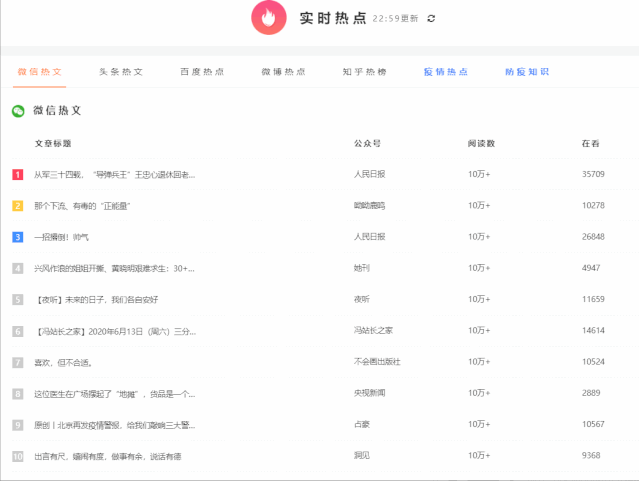Open article 原创丨北京再发疫情警报
Viewport: 639px width, 481px height.
(115, 425)
